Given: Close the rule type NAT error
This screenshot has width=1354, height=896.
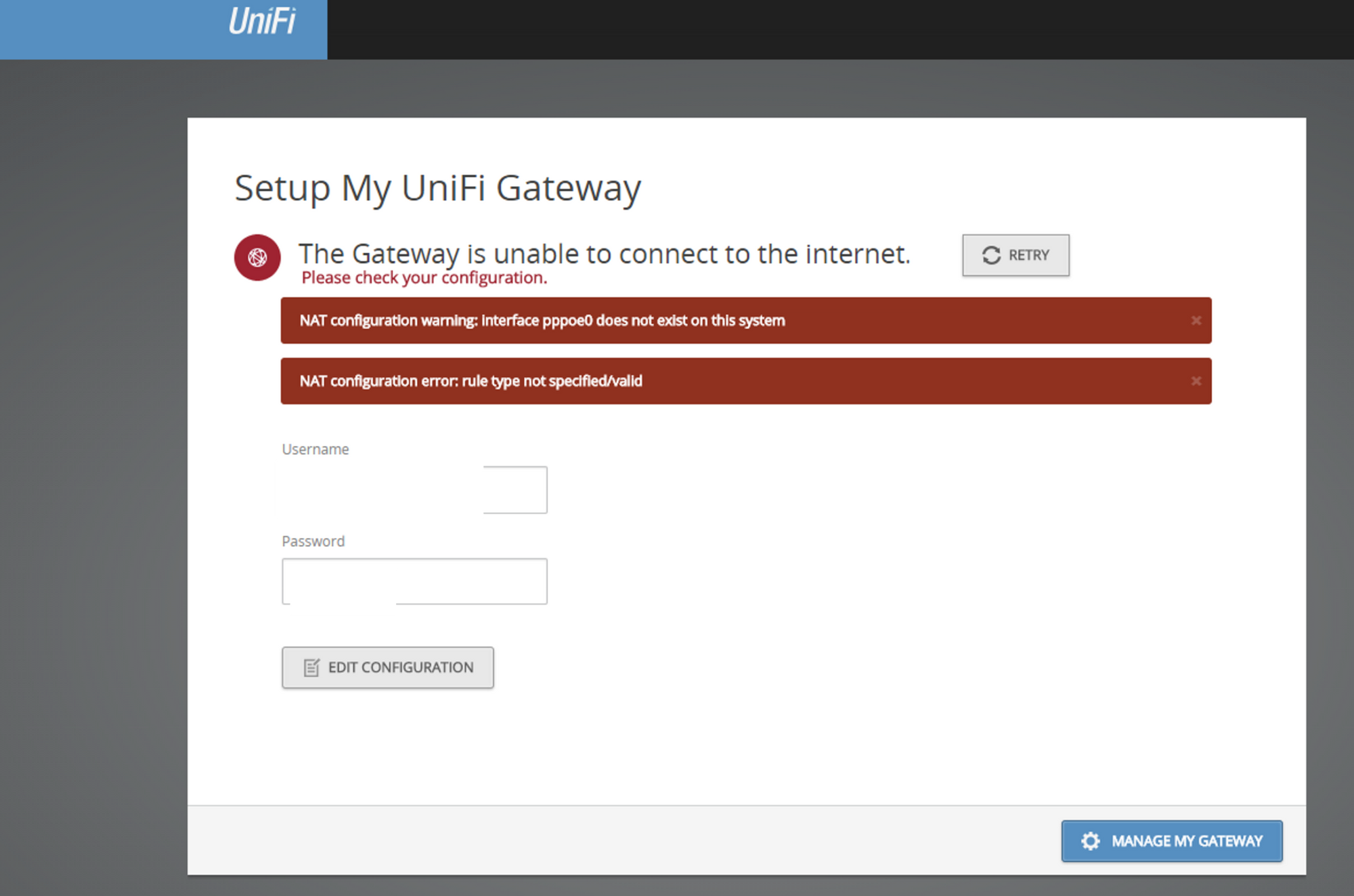Looking at the screenshot, I should 1196,381.
